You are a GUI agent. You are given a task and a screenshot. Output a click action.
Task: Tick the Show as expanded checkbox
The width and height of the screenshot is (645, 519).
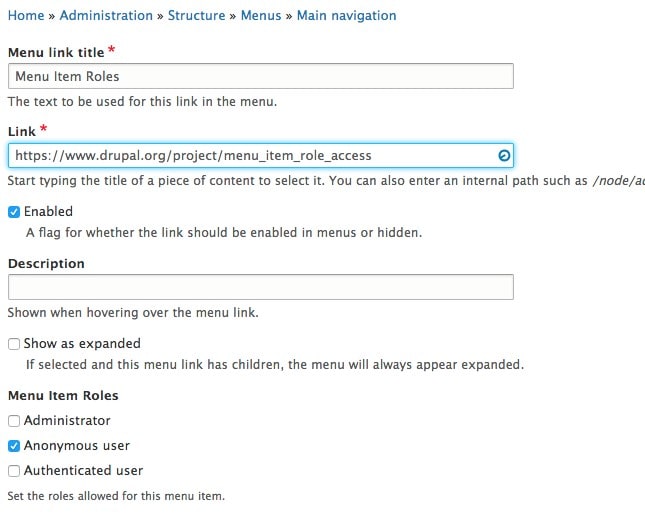click(x=14, y=344)
